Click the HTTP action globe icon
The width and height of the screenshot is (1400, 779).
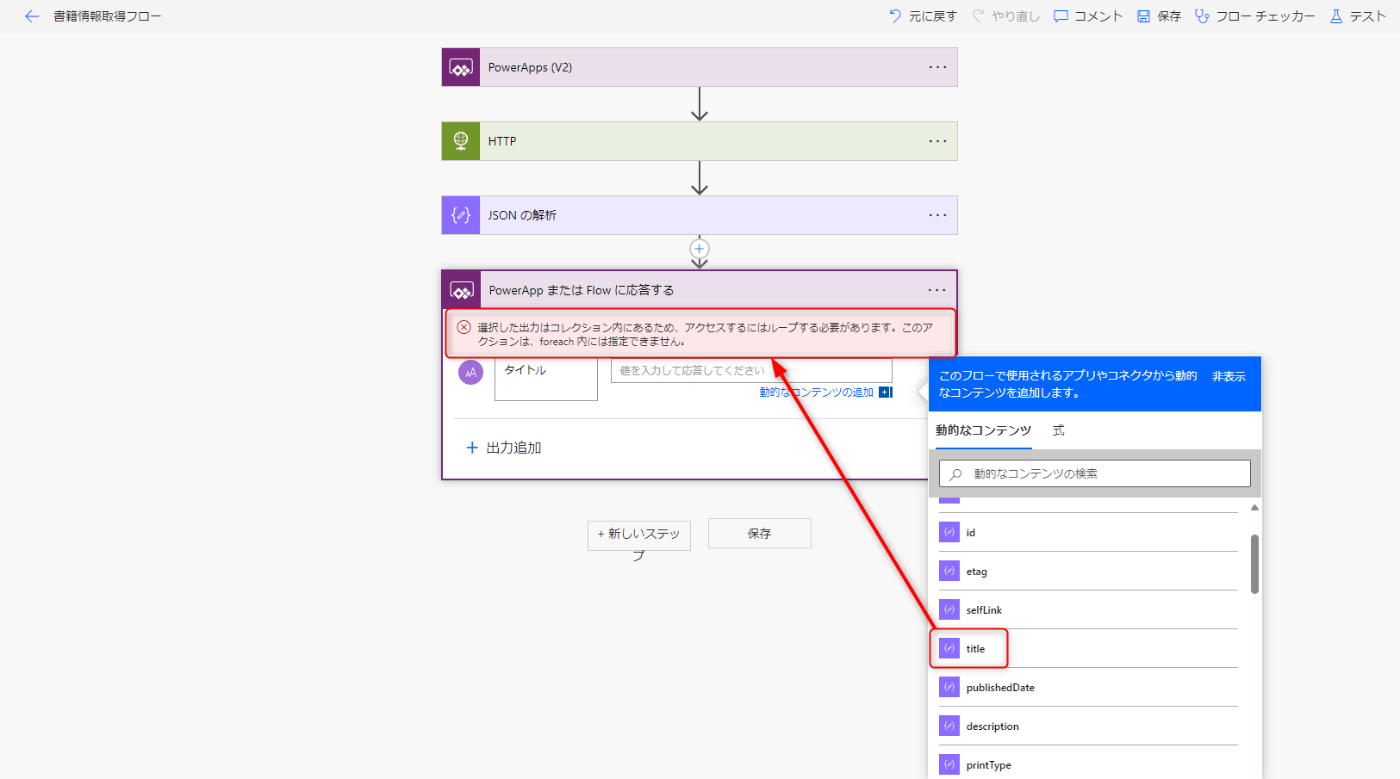[x=461, y=141]
